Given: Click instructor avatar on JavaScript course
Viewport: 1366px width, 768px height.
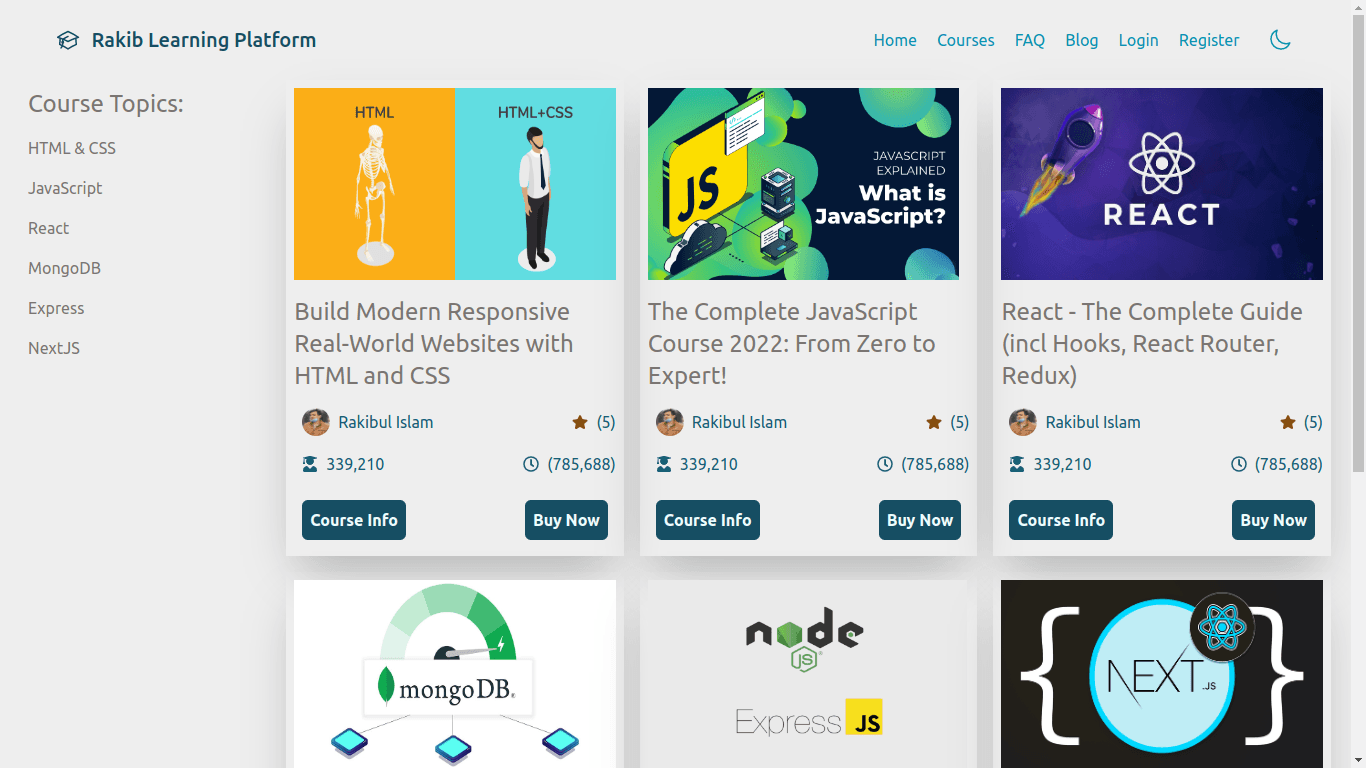Looking at the screenshot, I should click(x=670, y=422).
